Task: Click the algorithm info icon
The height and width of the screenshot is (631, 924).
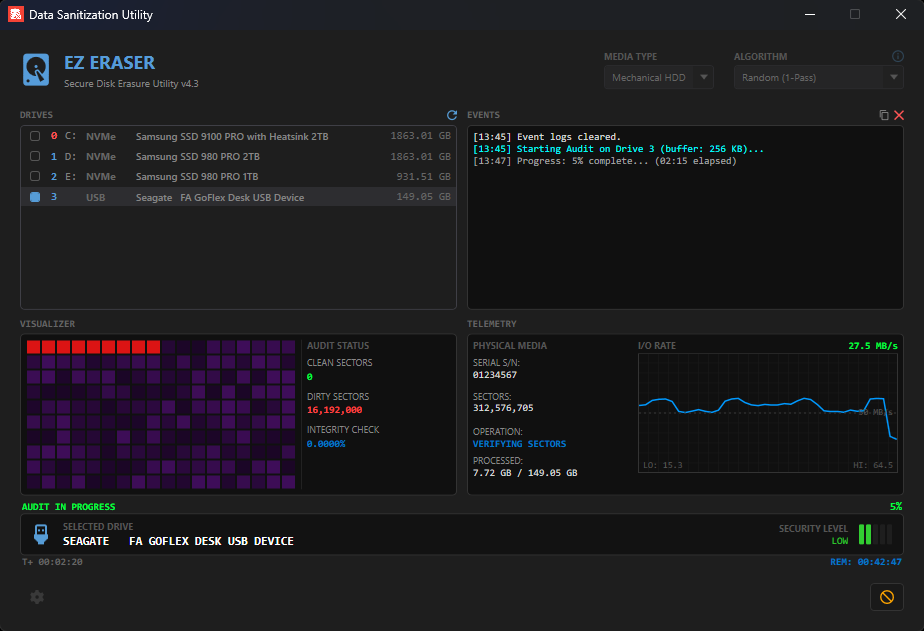Action: pos(897,56)
